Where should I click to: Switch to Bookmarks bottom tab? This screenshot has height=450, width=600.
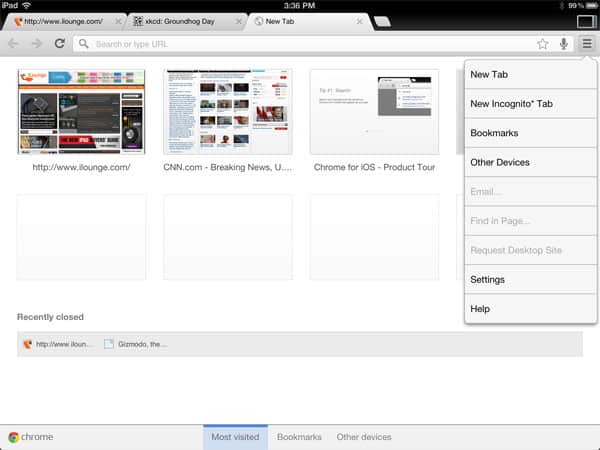click(x=299, y=437)
